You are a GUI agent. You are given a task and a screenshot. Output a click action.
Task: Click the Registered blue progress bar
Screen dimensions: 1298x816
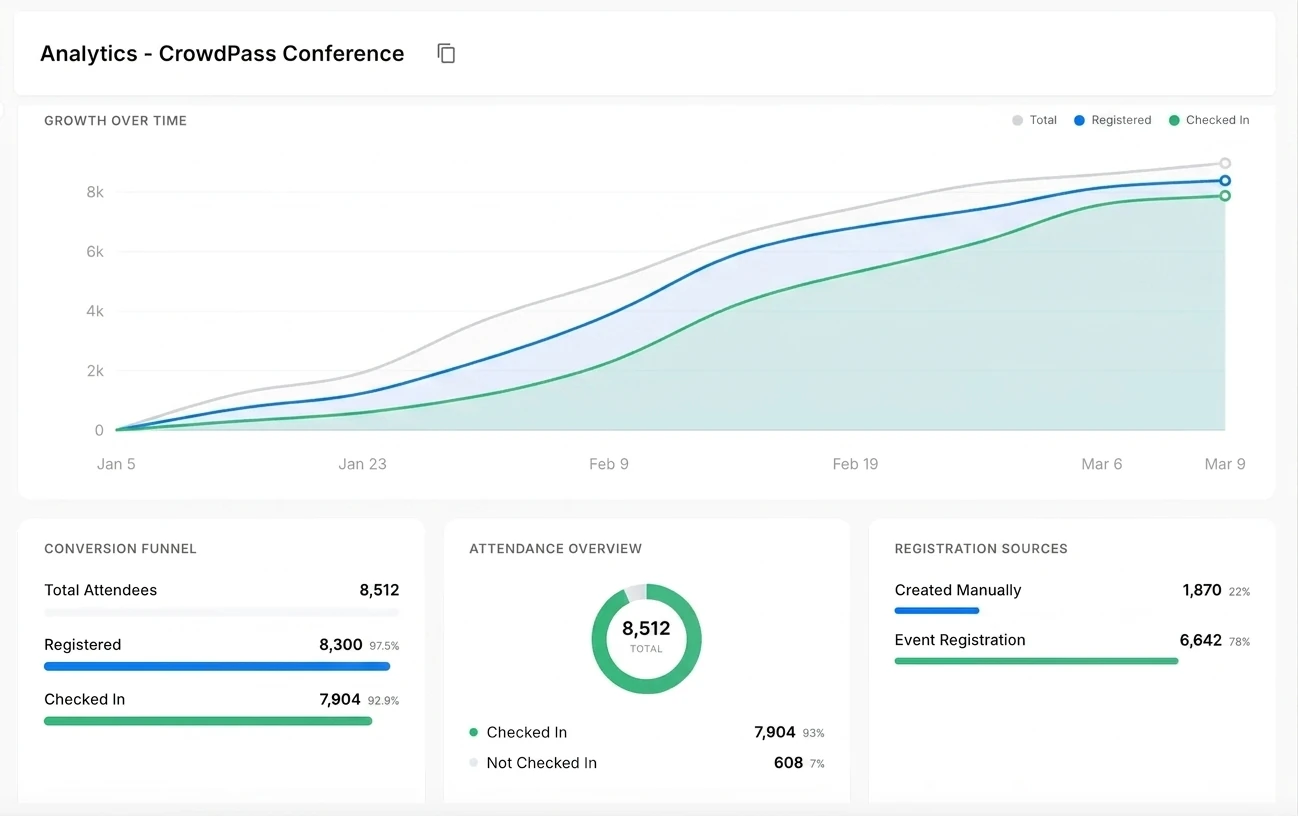click(217, 666)
